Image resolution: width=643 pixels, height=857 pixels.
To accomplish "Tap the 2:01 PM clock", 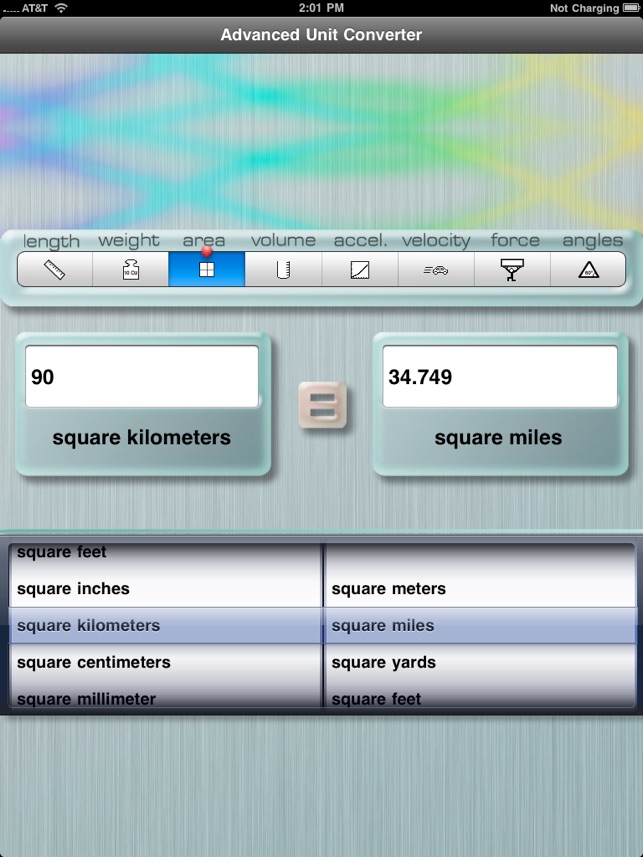I will (322, 8).
